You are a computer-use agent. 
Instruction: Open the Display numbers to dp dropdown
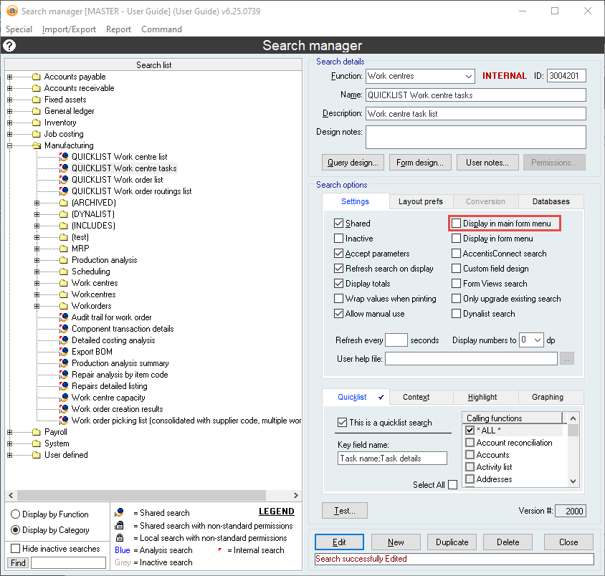point(537,340)
